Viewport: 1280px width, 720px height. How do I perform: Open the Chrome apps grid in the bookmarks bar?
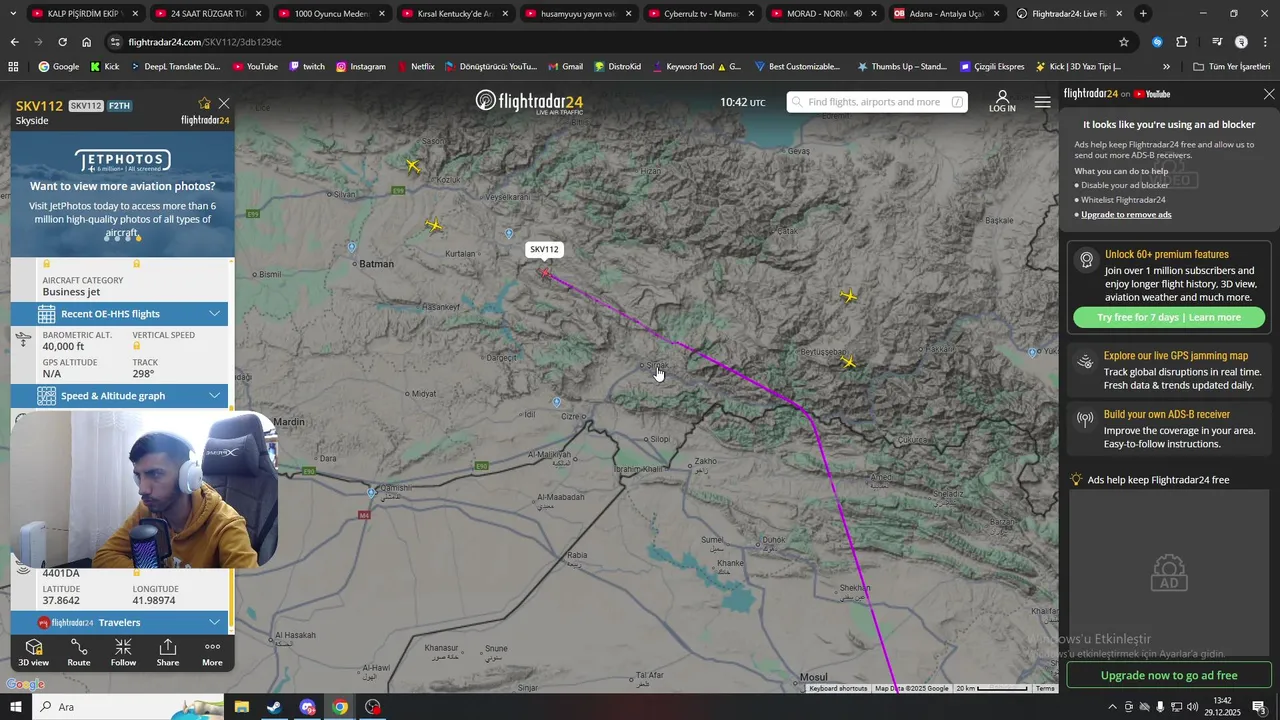point(13,66)
